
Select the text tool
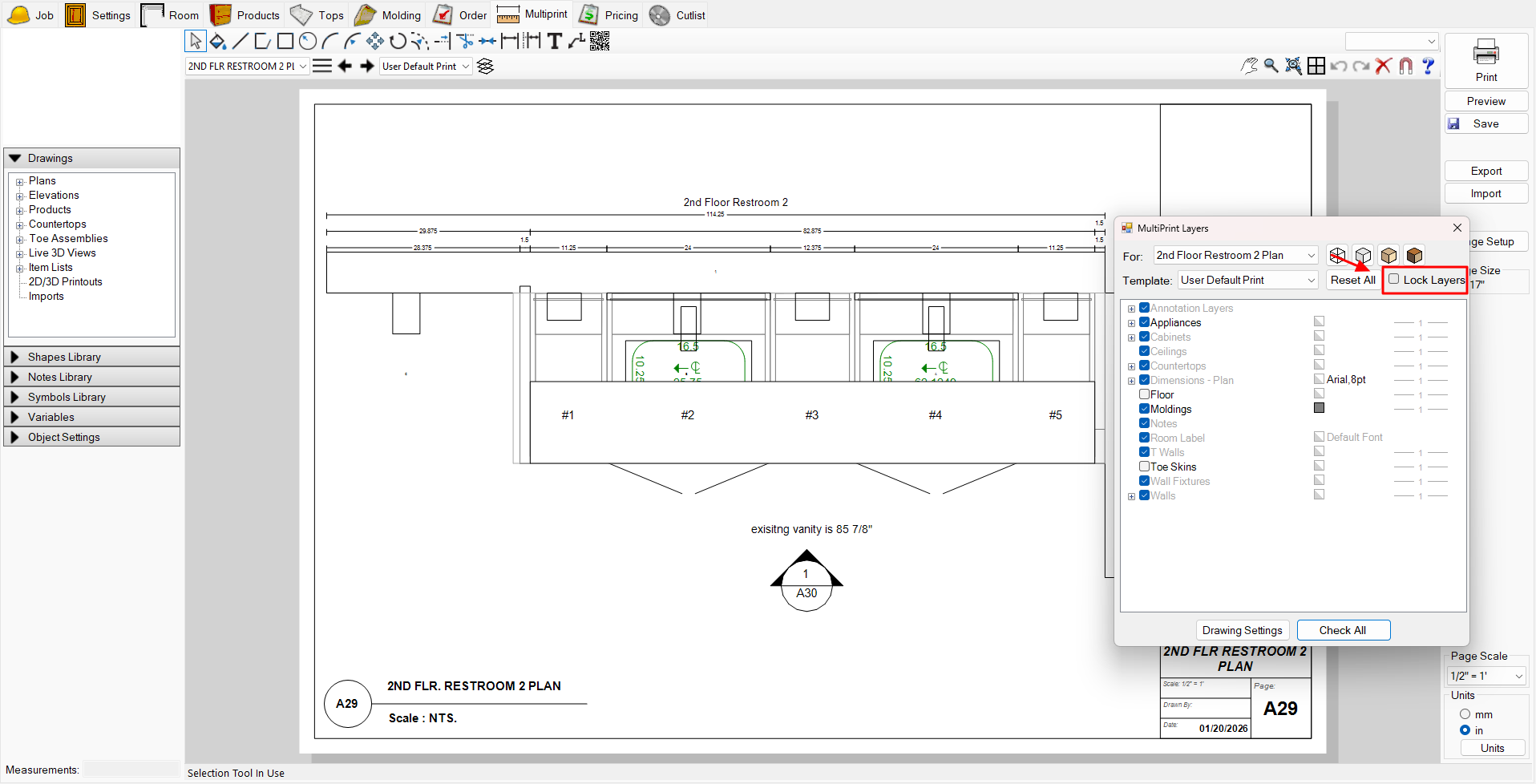tap(554, 41)
